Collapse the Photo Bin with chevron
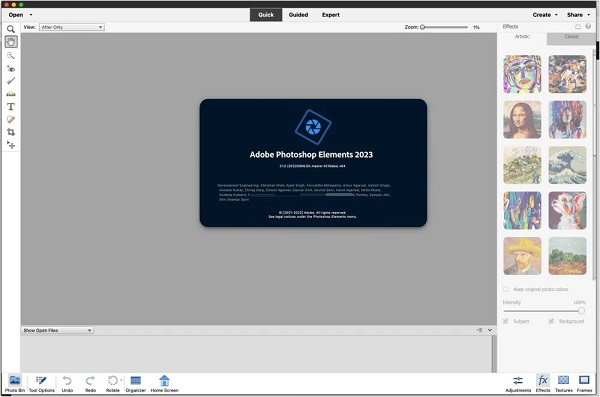Image resolution: width=600 pixels, height=397 pixels. pyautogui.click(x=490, y=330)
